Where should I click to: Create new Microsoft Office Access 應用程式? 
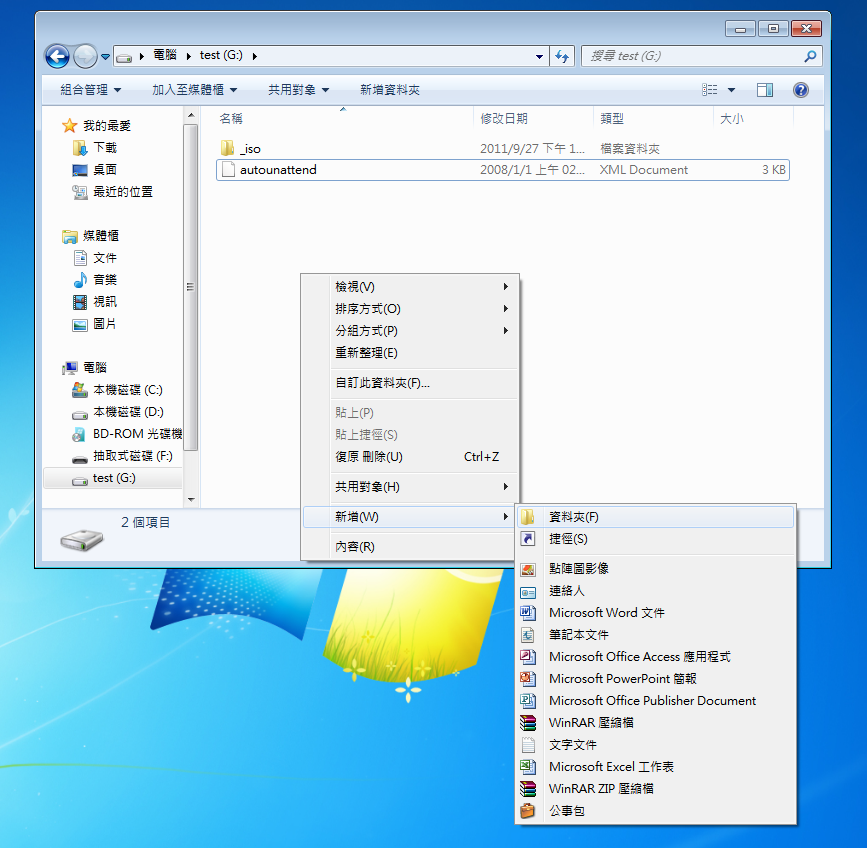tap(656, 657)
